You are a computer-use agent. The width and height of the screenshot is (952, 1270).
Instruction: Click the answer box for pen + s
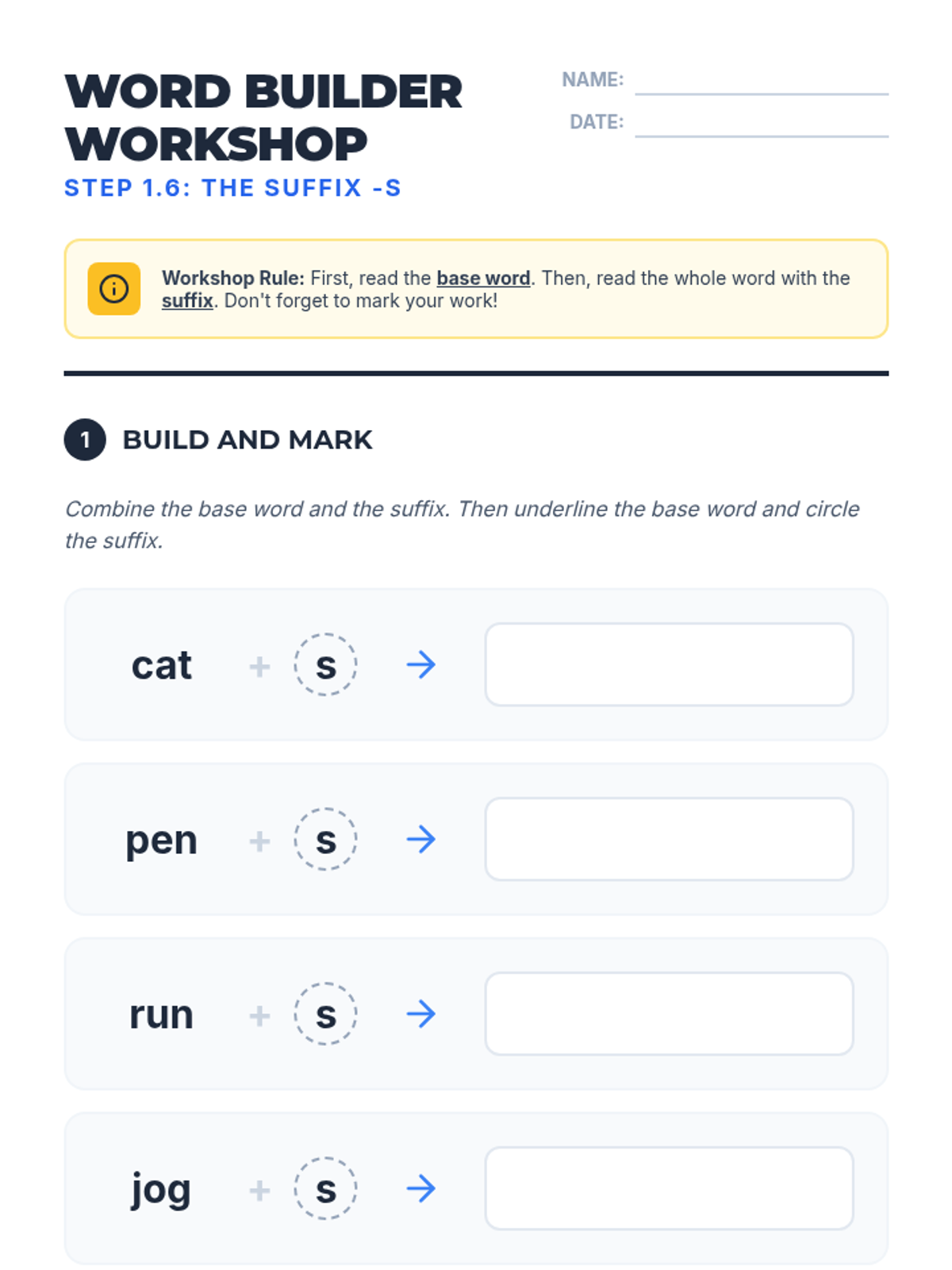(670, 839)
